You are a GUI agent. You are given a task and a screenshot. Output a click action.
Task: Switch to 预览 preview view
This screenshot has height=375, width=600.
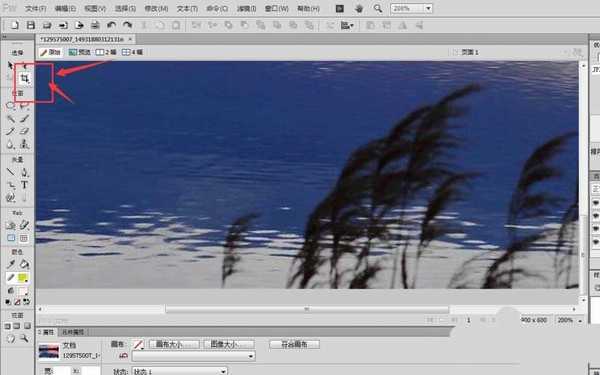pos(80,52)
